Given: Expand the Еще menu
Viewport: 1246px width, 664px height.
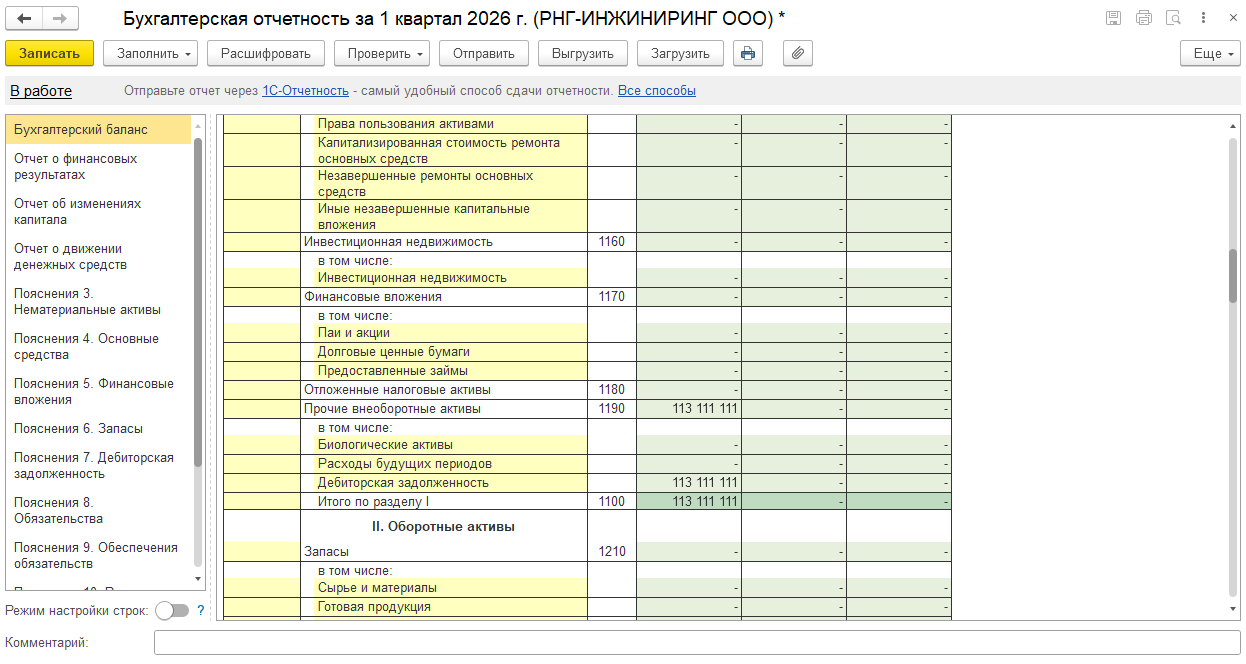Looking at the screenshot, I should click(x=1210, y=54).
